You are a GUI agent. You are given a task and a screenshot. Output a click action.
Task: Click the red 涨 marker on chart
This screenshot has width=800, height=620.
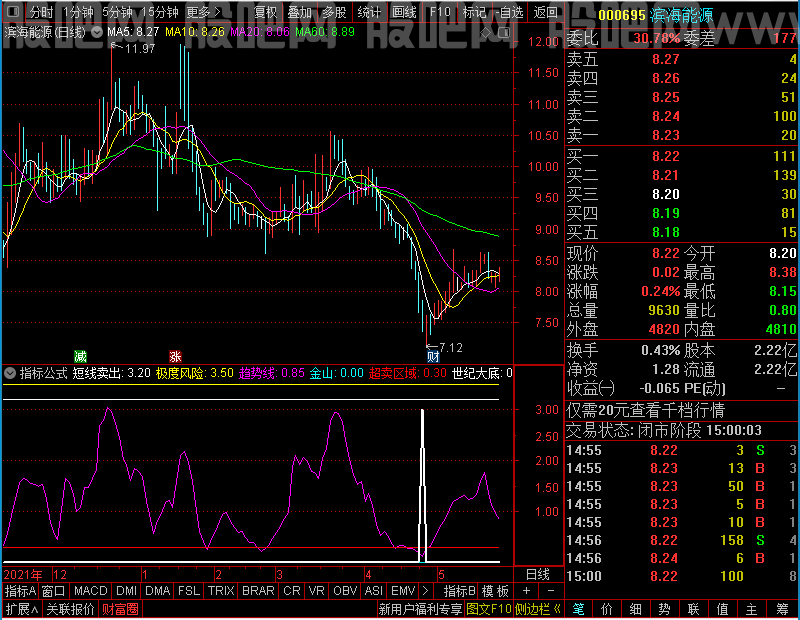click(175, 356)
